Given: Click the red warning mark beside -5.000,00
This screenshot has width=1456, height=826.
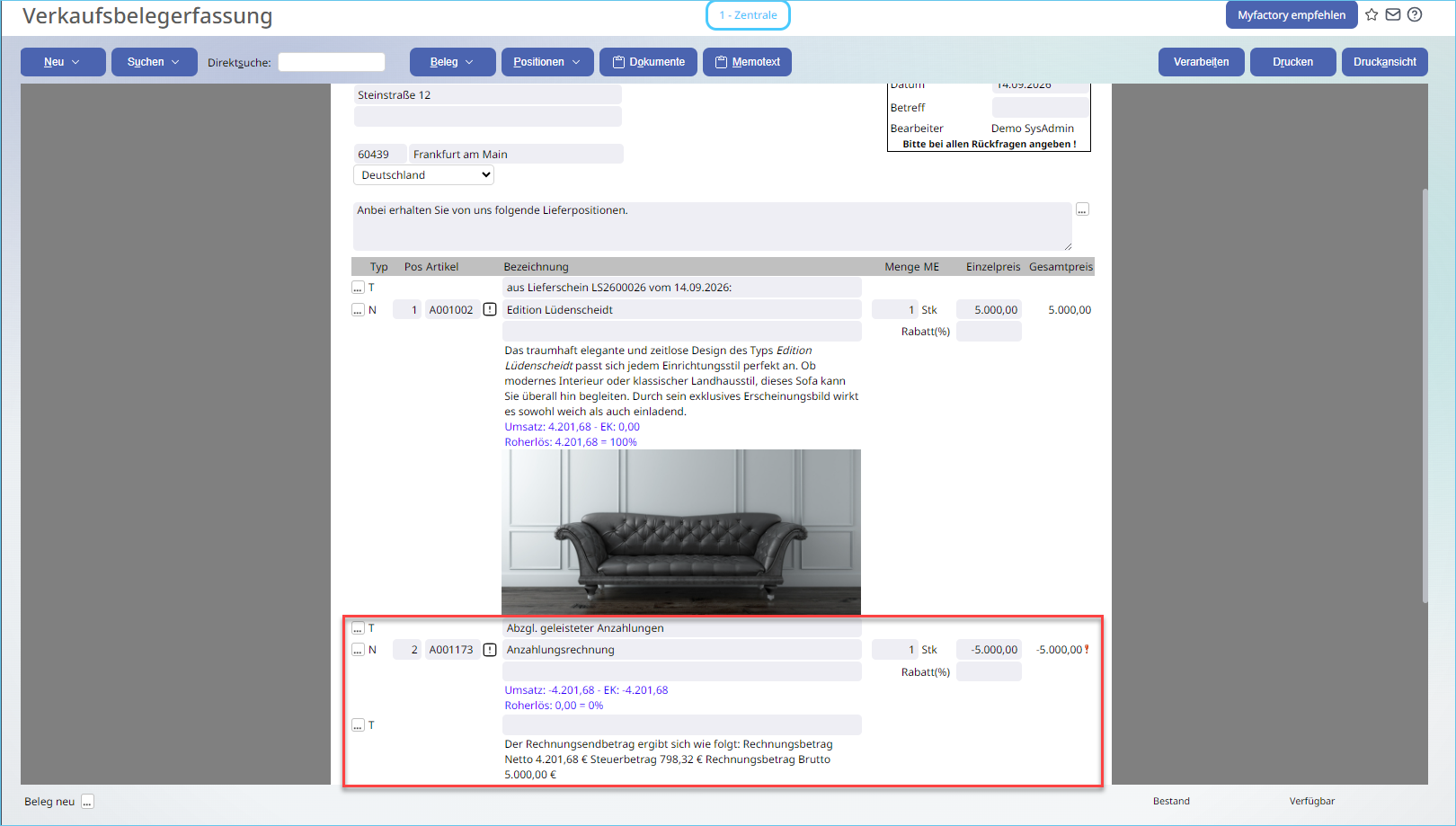Looking at the screenshot, I should click(1087, 649).
